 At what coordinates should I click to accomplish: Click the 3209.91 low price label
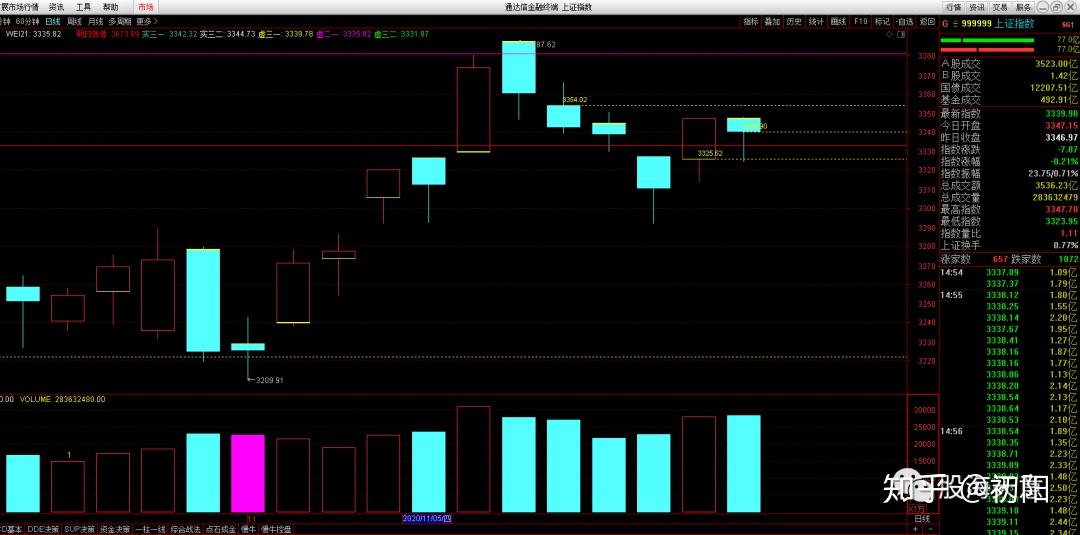tap(269, 379)
